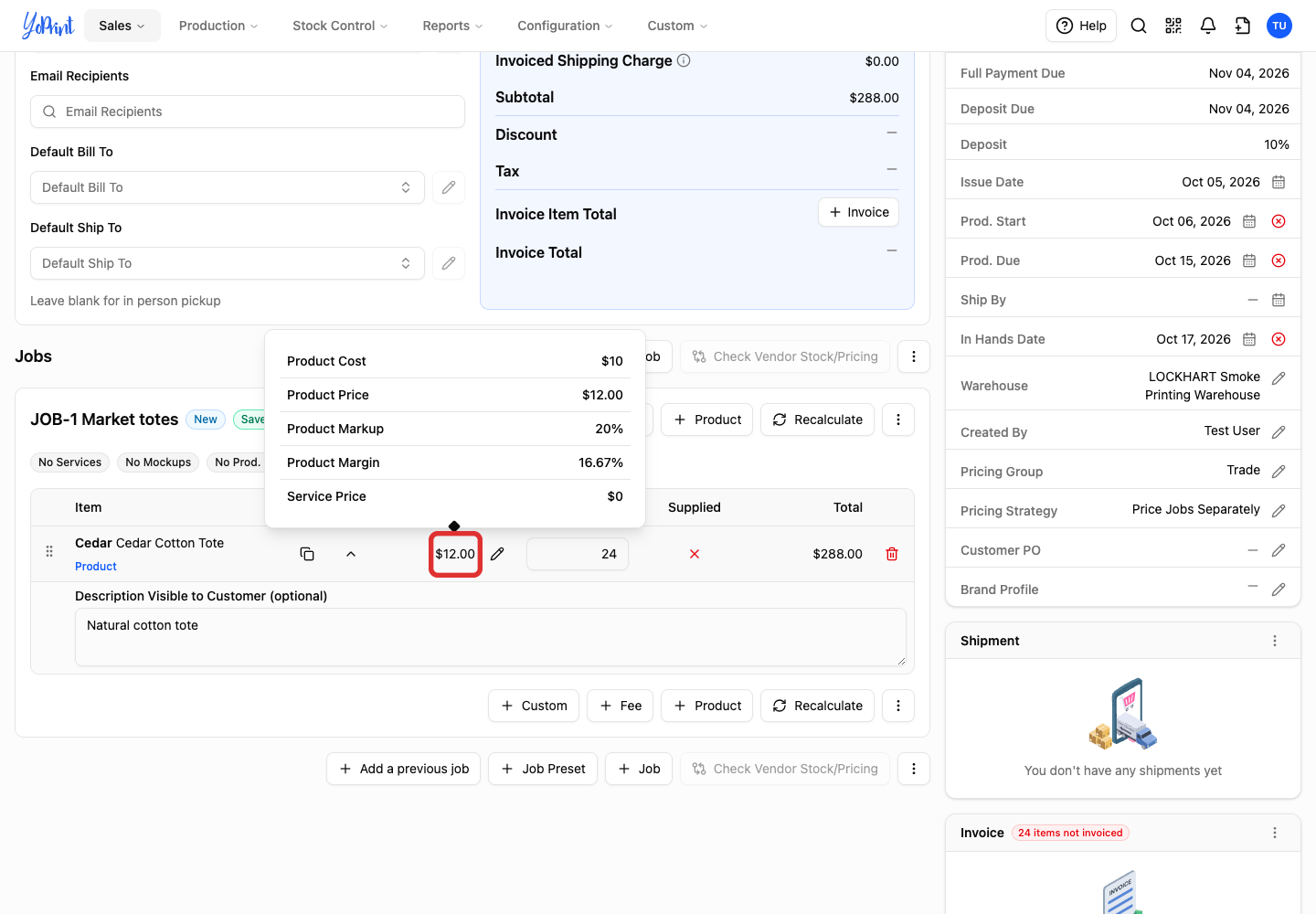Open Invoice panel three-dot menu
The image size is (1316, 914).
tap(1275, 833)
